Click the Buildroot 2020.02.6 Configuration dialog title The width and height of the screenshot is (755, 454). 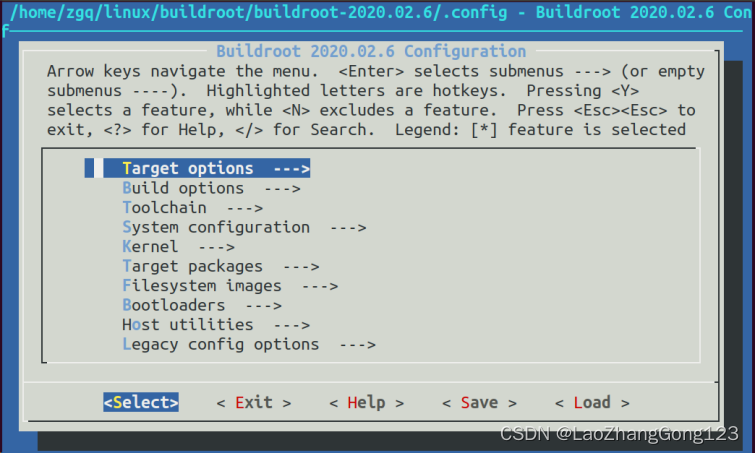tap(371, 51)
